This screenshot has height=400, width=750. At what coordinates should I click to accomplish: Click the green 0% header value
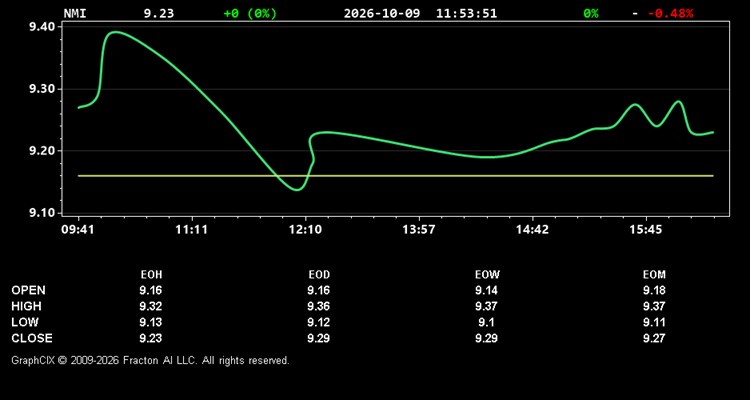pyautogui.click(x=591, y=13)
